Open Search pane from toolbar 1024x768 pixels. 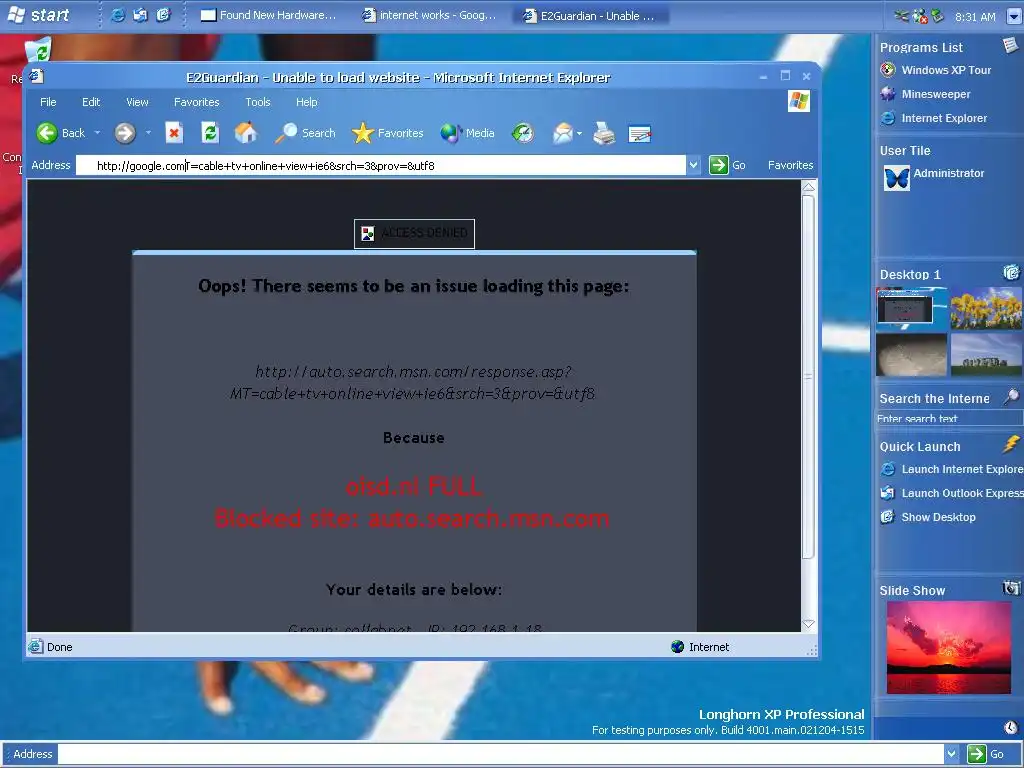(305, 133)
